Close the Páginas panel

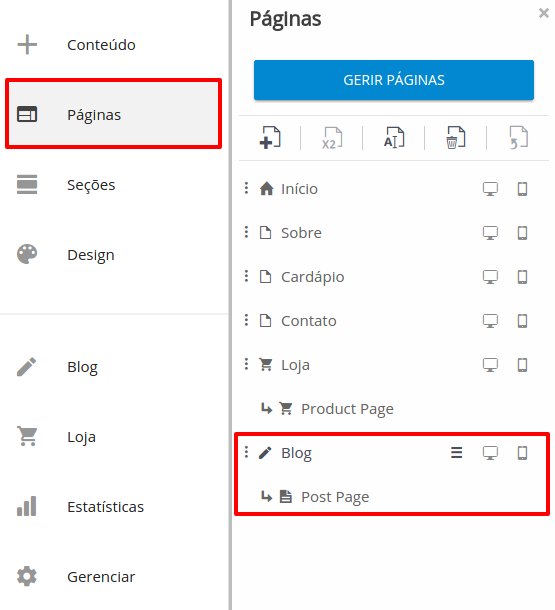pos(544,13)
